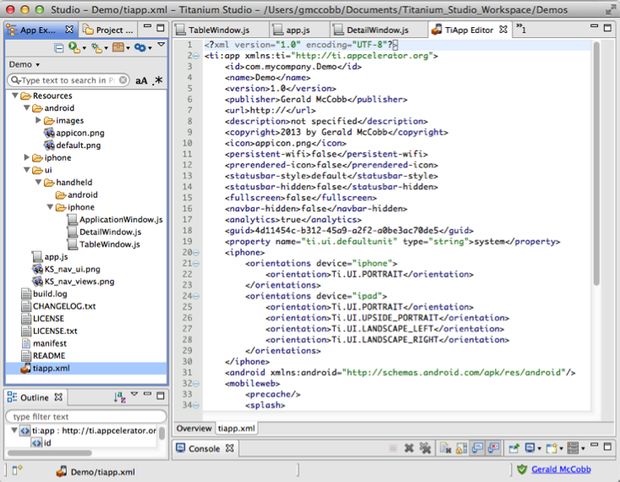Open the DetailWindow.js editor tab

(377, 30)
